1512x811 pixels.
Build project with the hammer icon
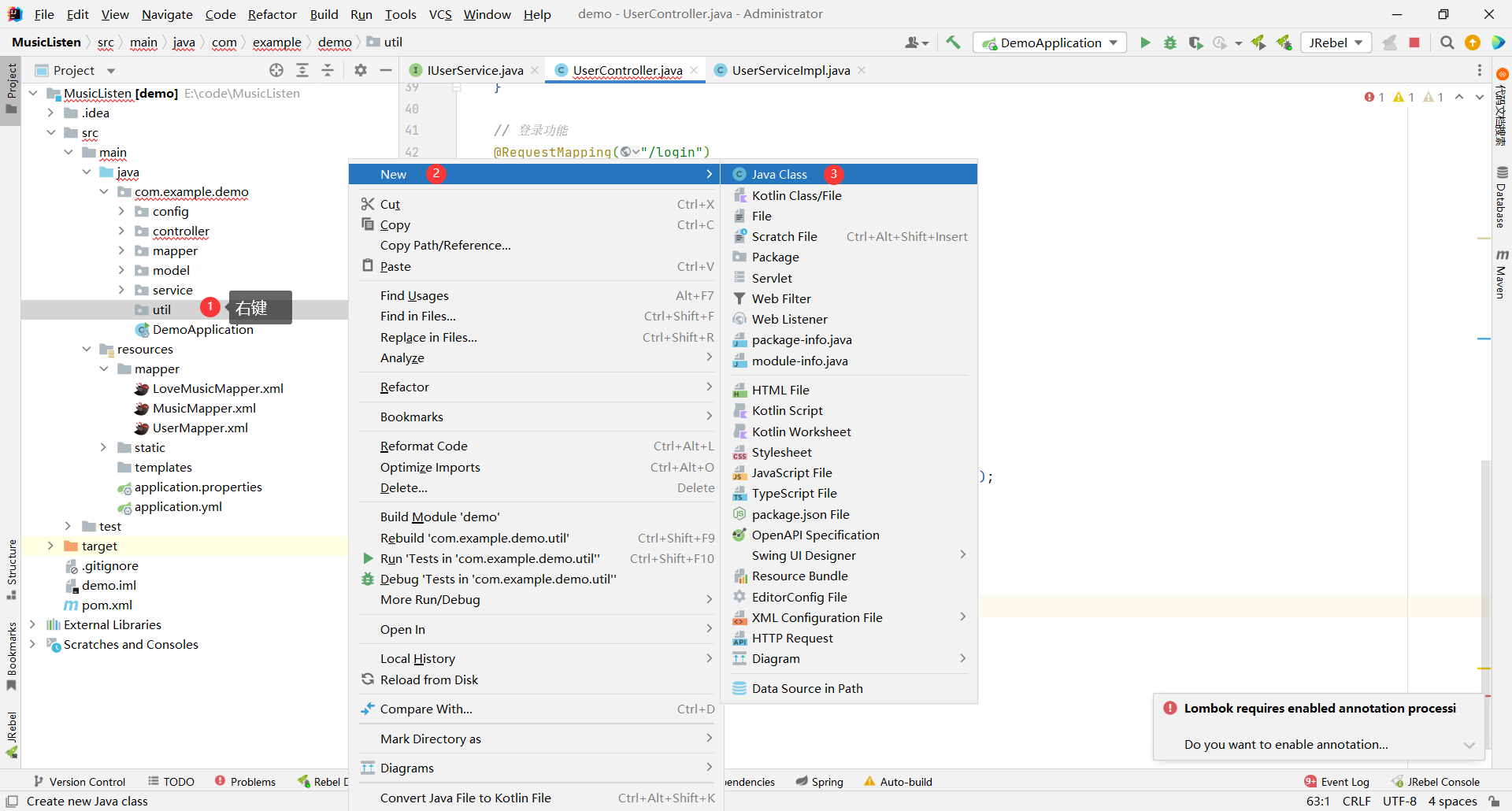pos(953,43)
